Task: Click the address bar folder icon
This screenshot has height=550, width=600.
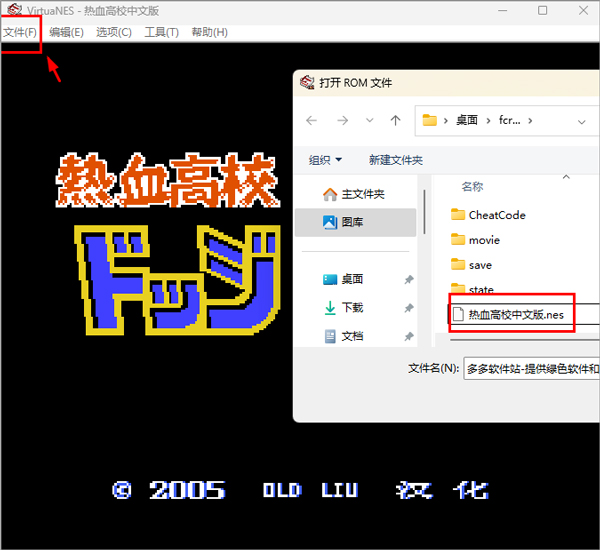Action: (x=429, y=121)
